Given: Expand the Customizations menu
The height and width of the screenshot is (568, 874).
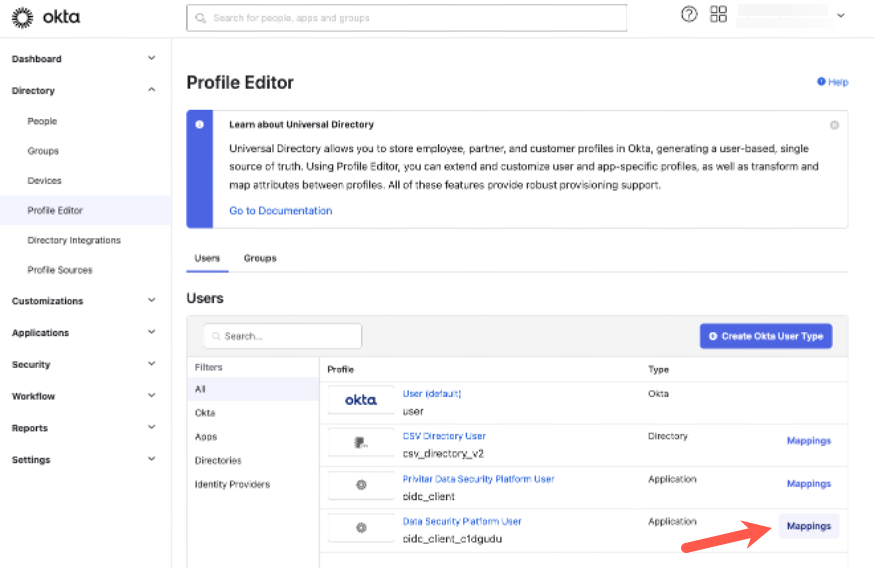Looking at the screenshot, I should click(151, 300).
